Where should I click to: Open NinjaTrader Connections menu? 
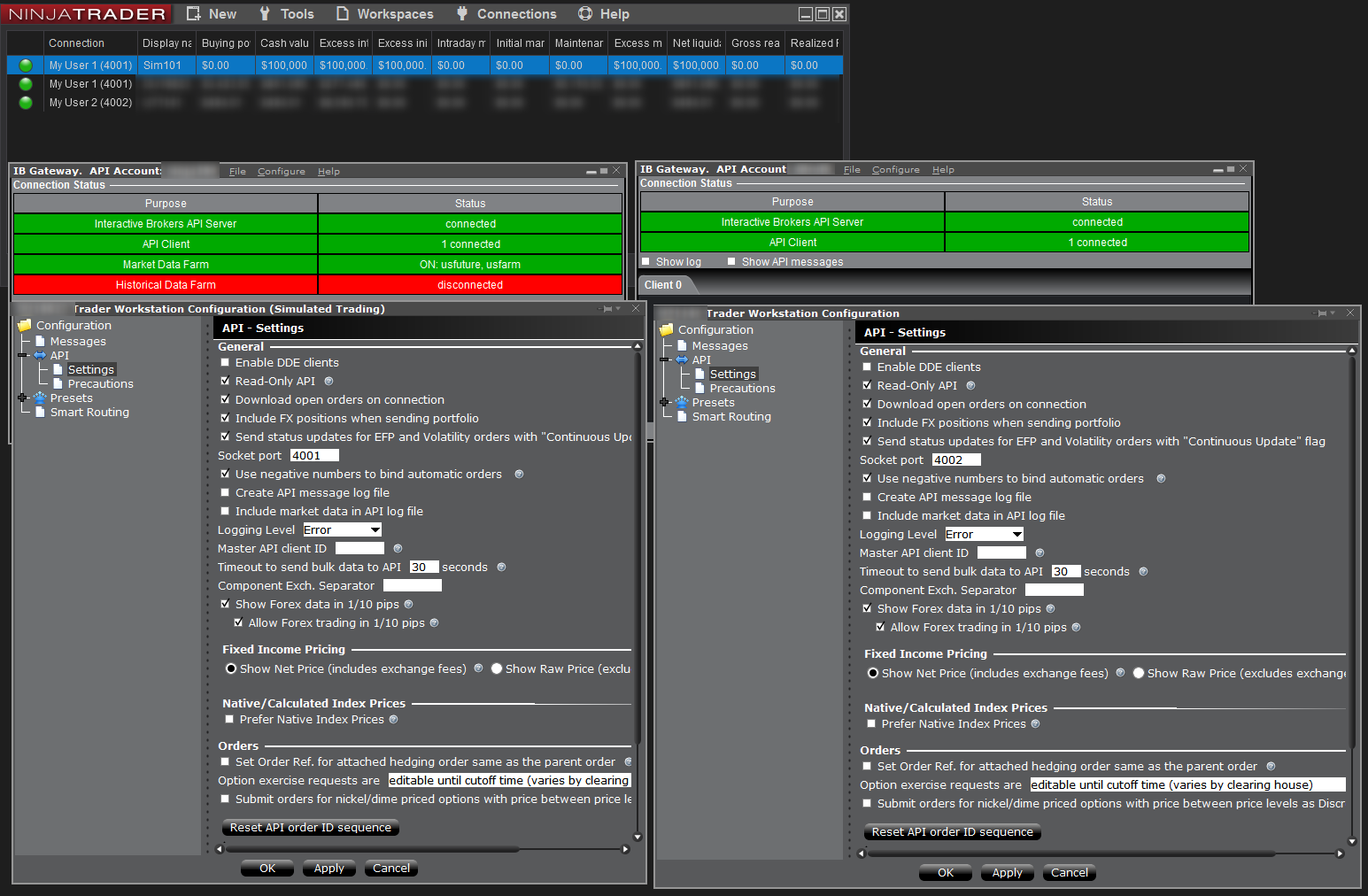point(506,14)
